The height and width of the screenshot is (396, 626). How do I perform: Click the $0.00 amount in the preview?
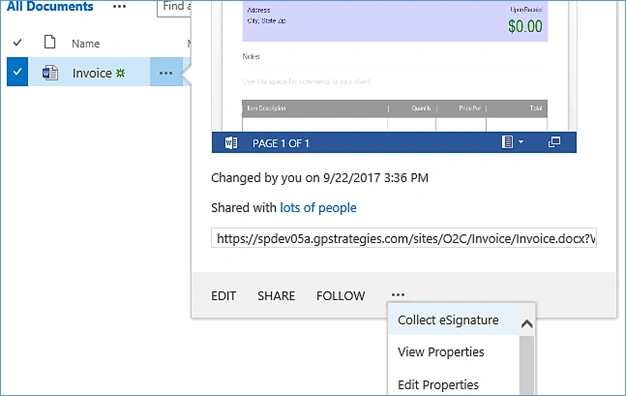(525, 26)
